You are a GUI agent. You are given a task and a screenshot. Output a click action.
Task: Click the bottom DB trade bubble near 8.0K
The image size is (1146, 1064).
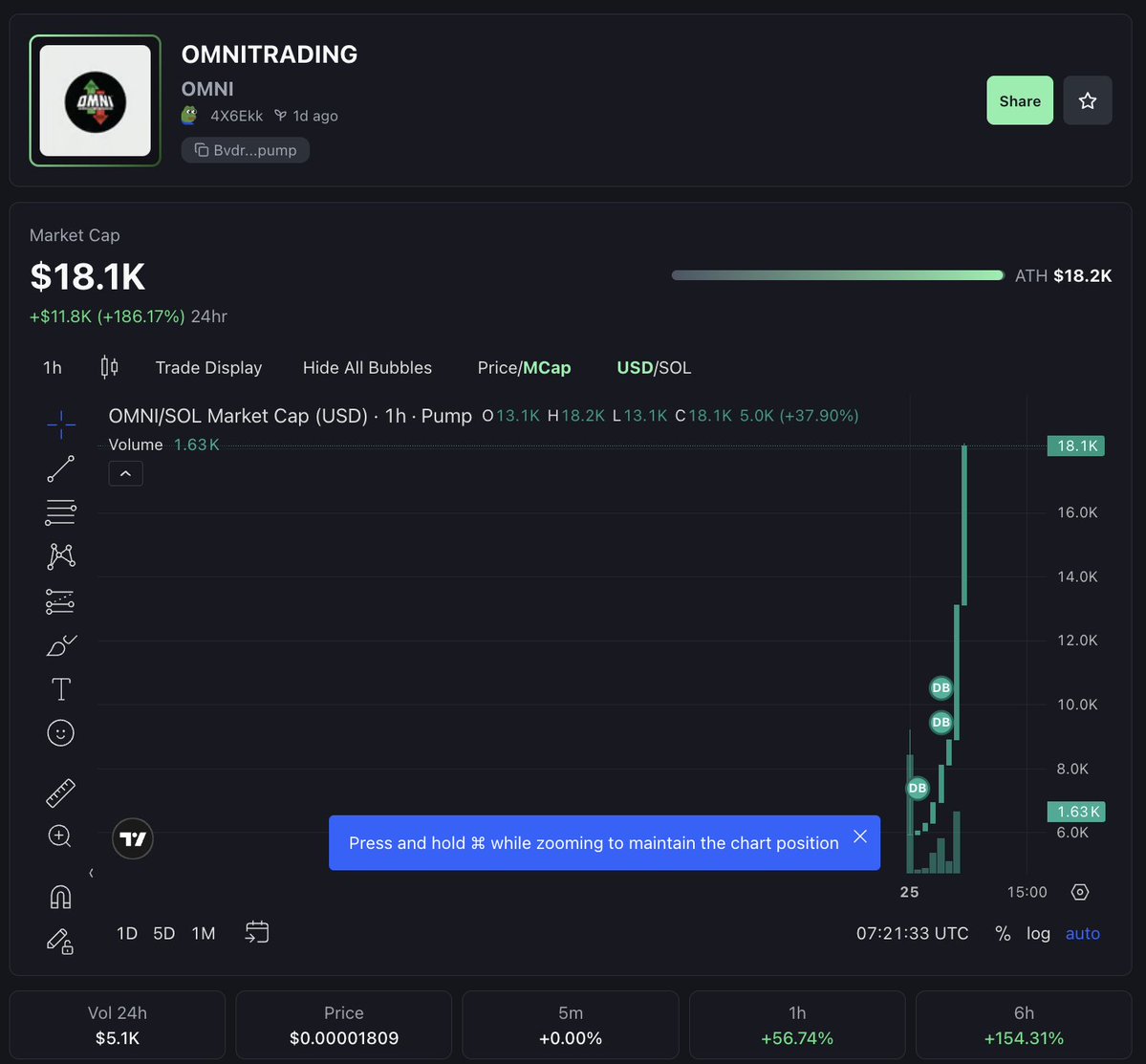[x=918, y=788]
